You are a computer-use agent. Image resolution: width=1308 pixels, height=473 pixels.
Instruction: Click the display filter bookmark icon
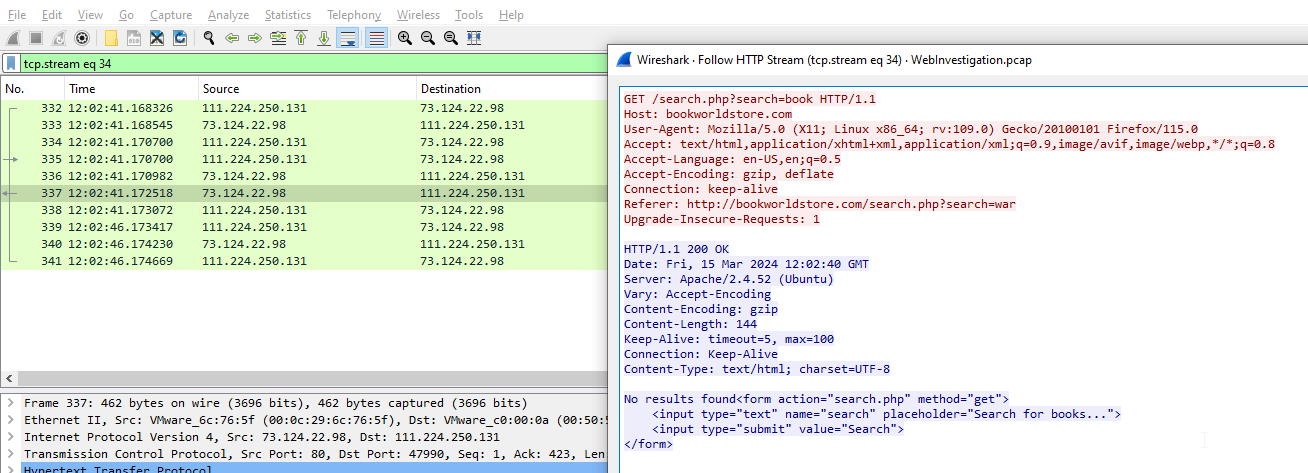click(11, 64)
